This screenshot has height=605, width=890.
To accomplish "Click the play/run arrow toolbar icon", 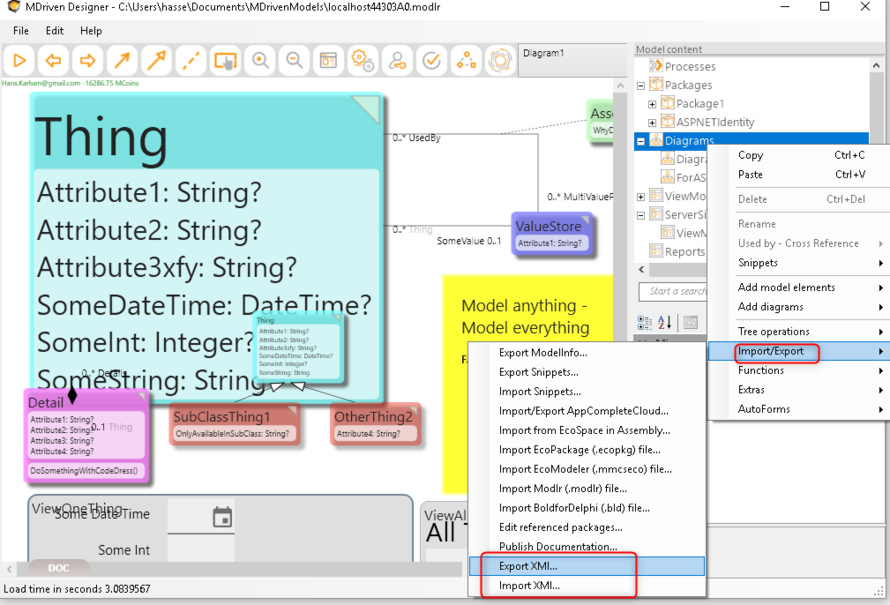I will click(19, 61).
